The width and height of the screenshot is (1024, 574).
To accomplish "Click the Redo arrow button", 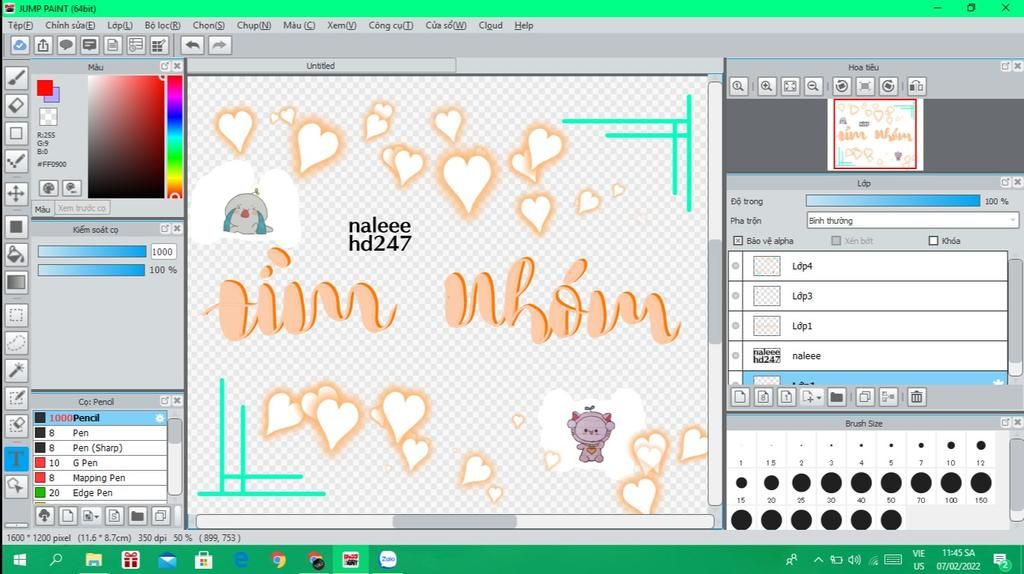I will tap(220, 45).
